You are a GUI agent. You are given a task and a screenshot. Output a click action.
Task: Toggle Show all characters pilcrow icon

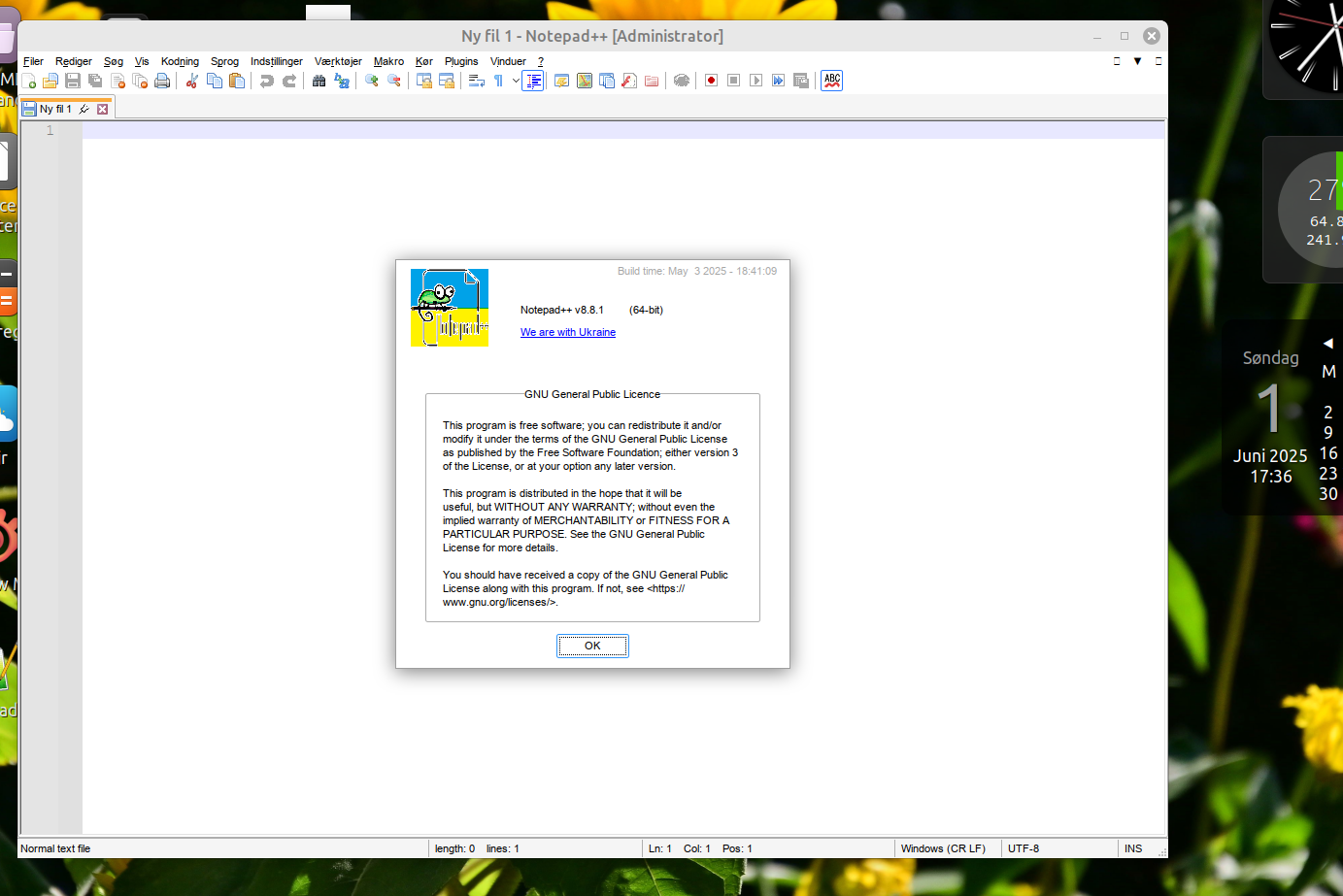click(499, 81)
